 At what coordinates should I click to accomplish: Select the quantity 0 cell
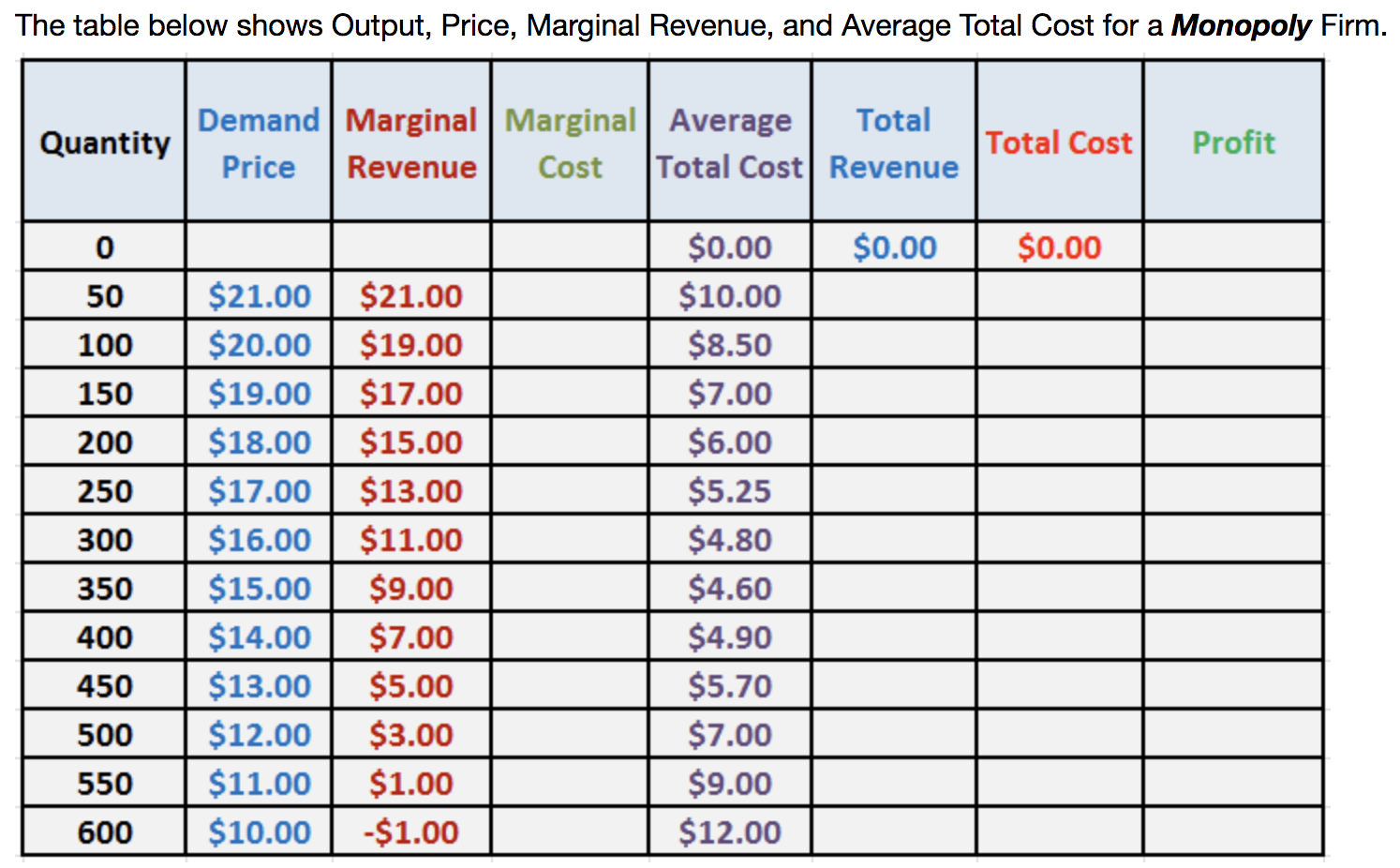(x=103, y=247)
